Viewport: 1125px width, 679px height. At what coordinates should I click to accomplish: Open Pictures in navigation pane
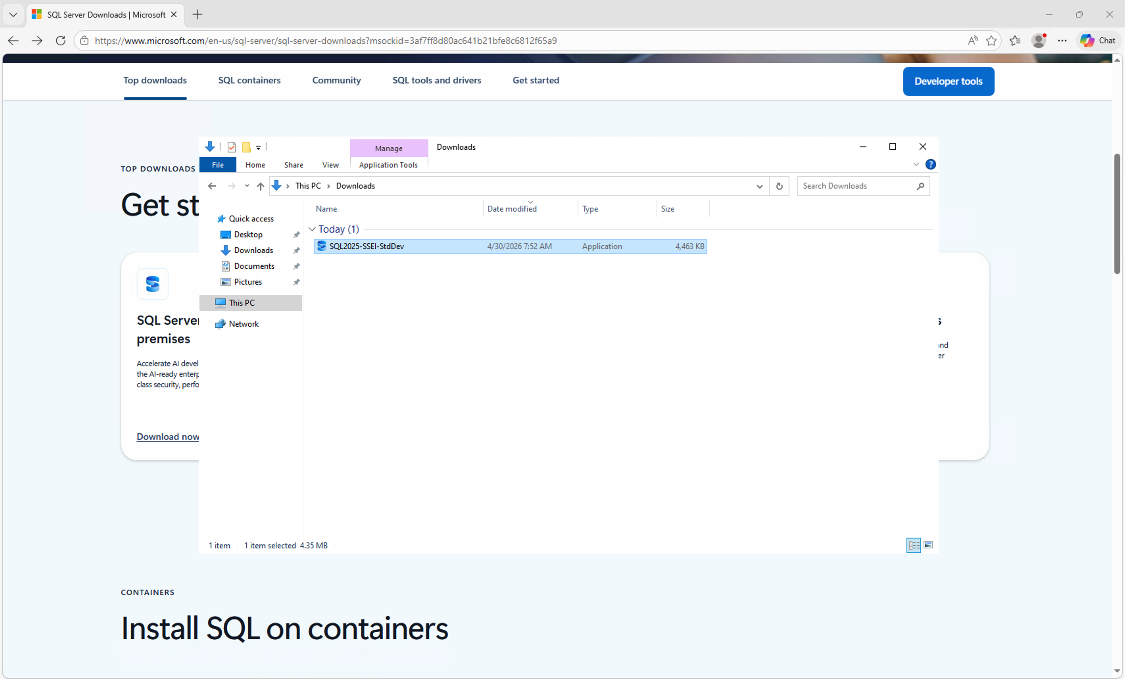248,282
